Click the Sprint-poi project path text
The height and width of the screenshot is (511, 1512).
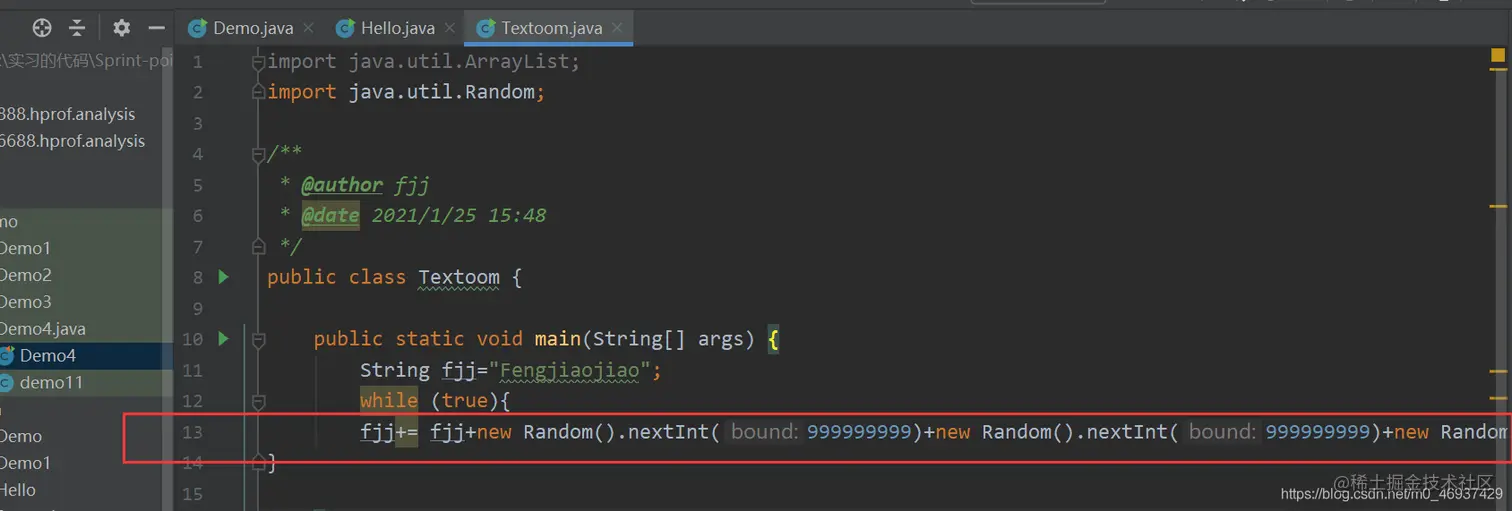pos(86,60)
